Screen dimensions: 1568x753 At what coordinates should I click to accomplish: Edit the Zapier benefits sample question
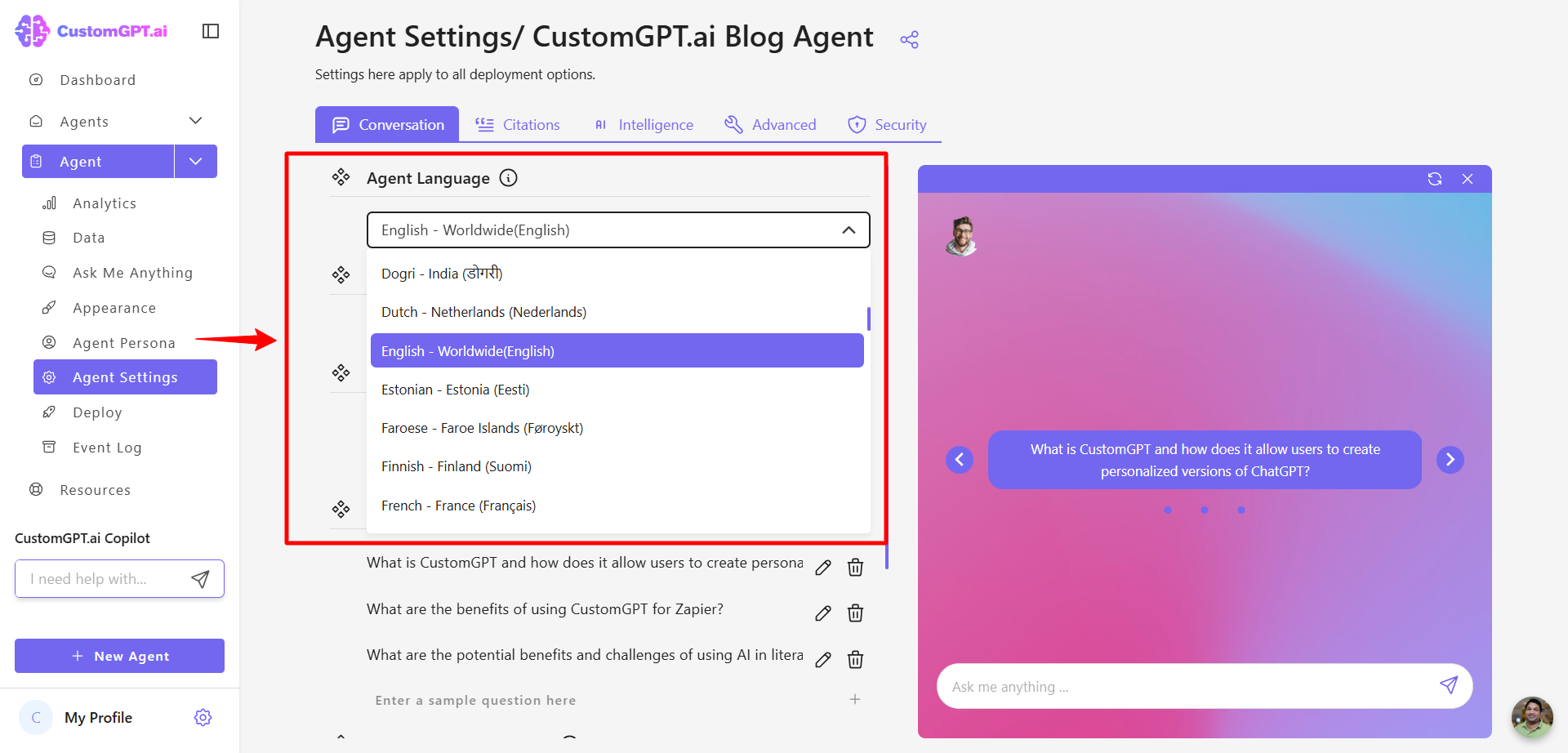(823, 613)
